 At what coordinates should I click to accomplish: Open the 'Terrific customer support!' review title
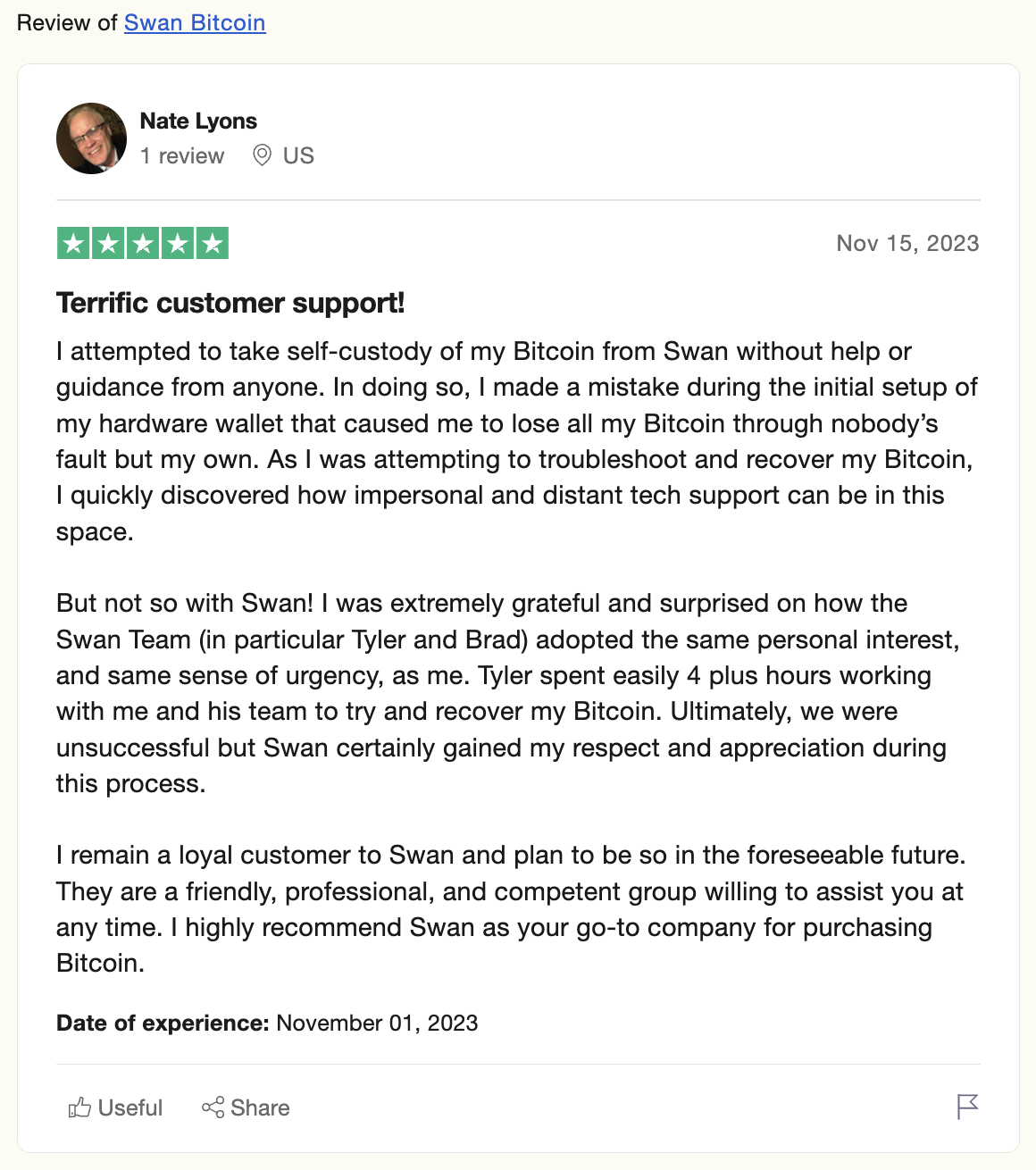tap(230, 303)
